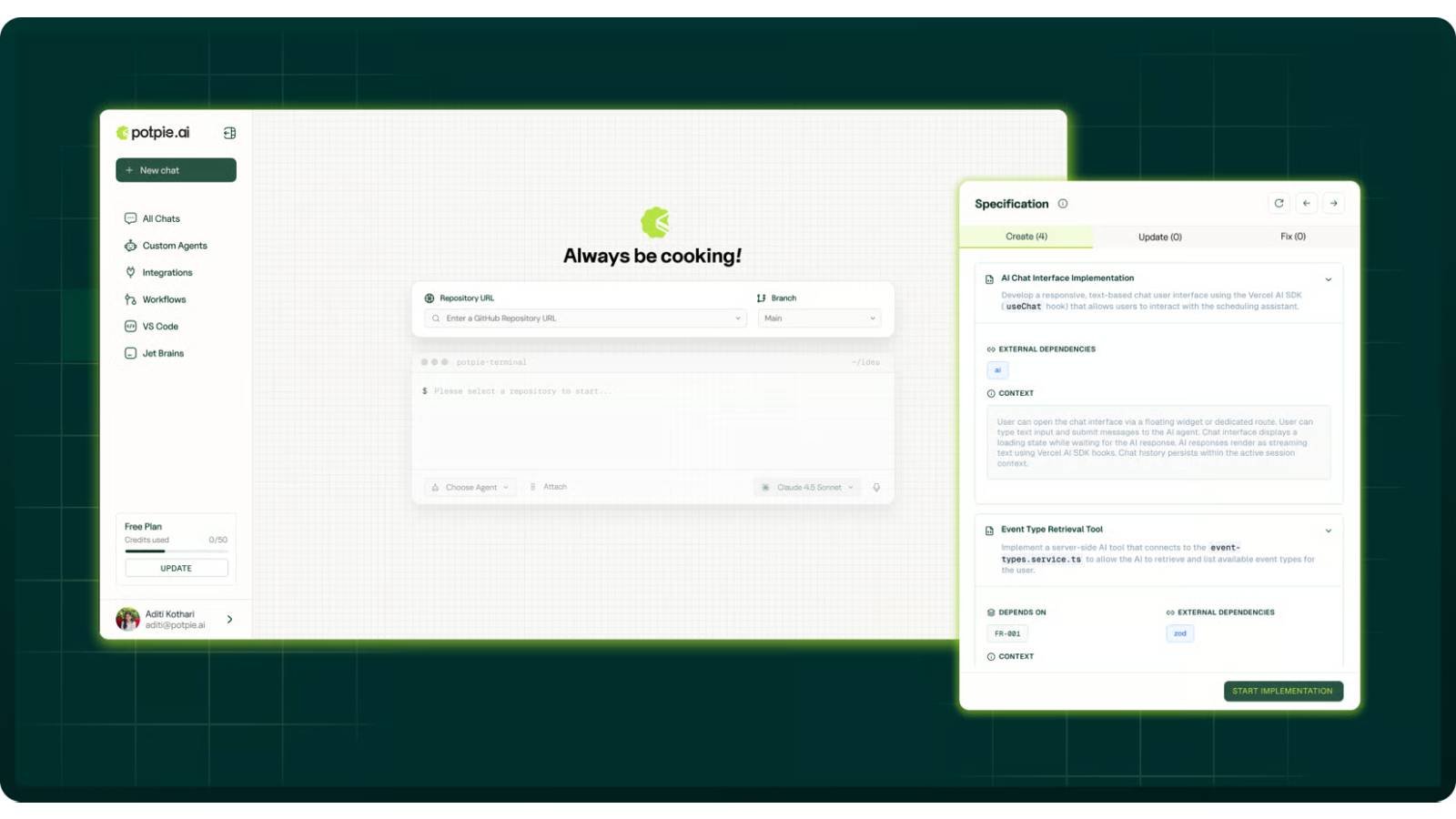Viewport: 1456px width, 819px height.
Task: Collapse the sidebar with the panel icon
Action: (229, 133)
